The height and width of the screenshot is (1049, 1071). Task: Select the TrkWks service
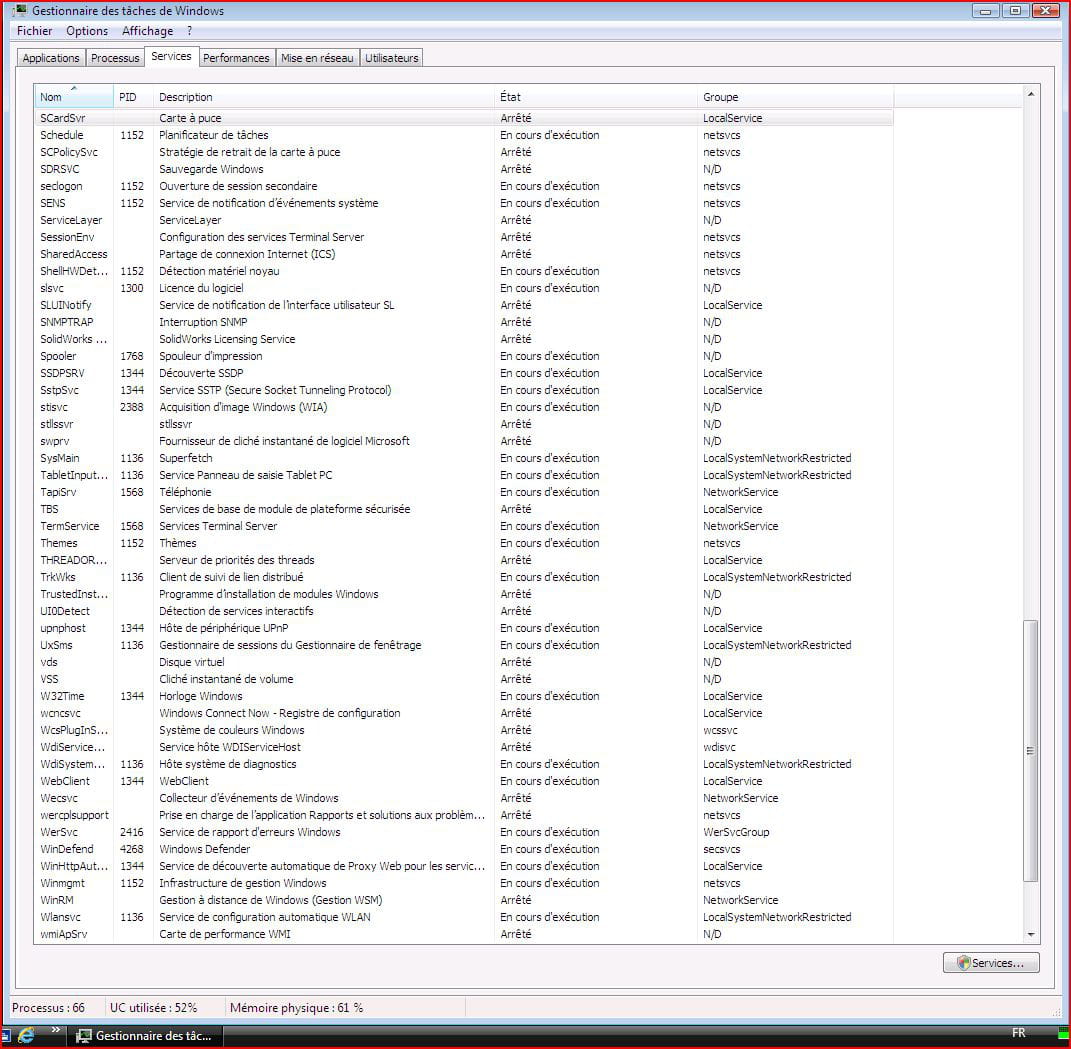pyautogui.click(x=464, y=577)
